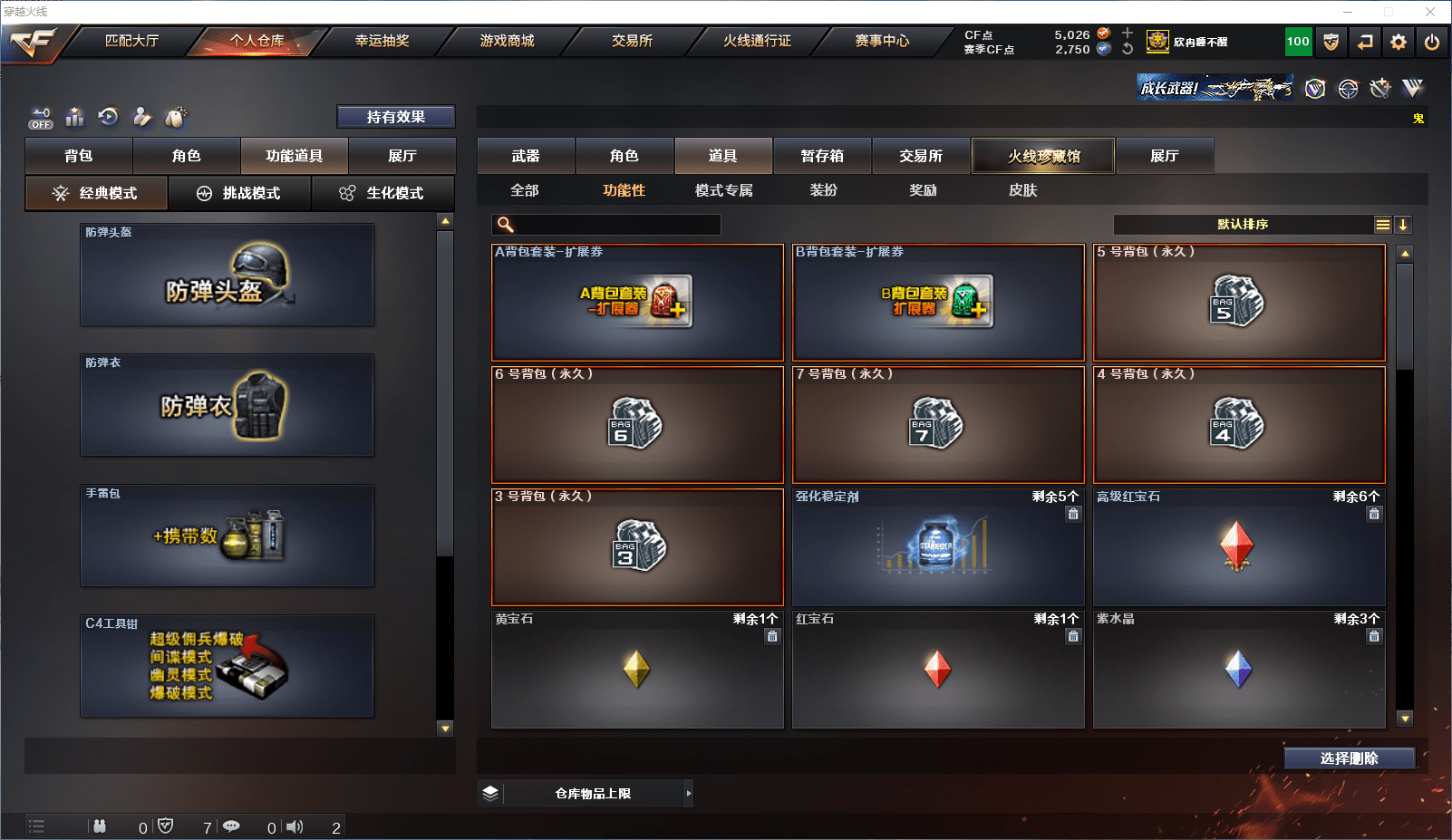This screenshot has height=840, width=1452.
Task: Click the return arrow icon in top bar
Action: [x=1365, y=42]
